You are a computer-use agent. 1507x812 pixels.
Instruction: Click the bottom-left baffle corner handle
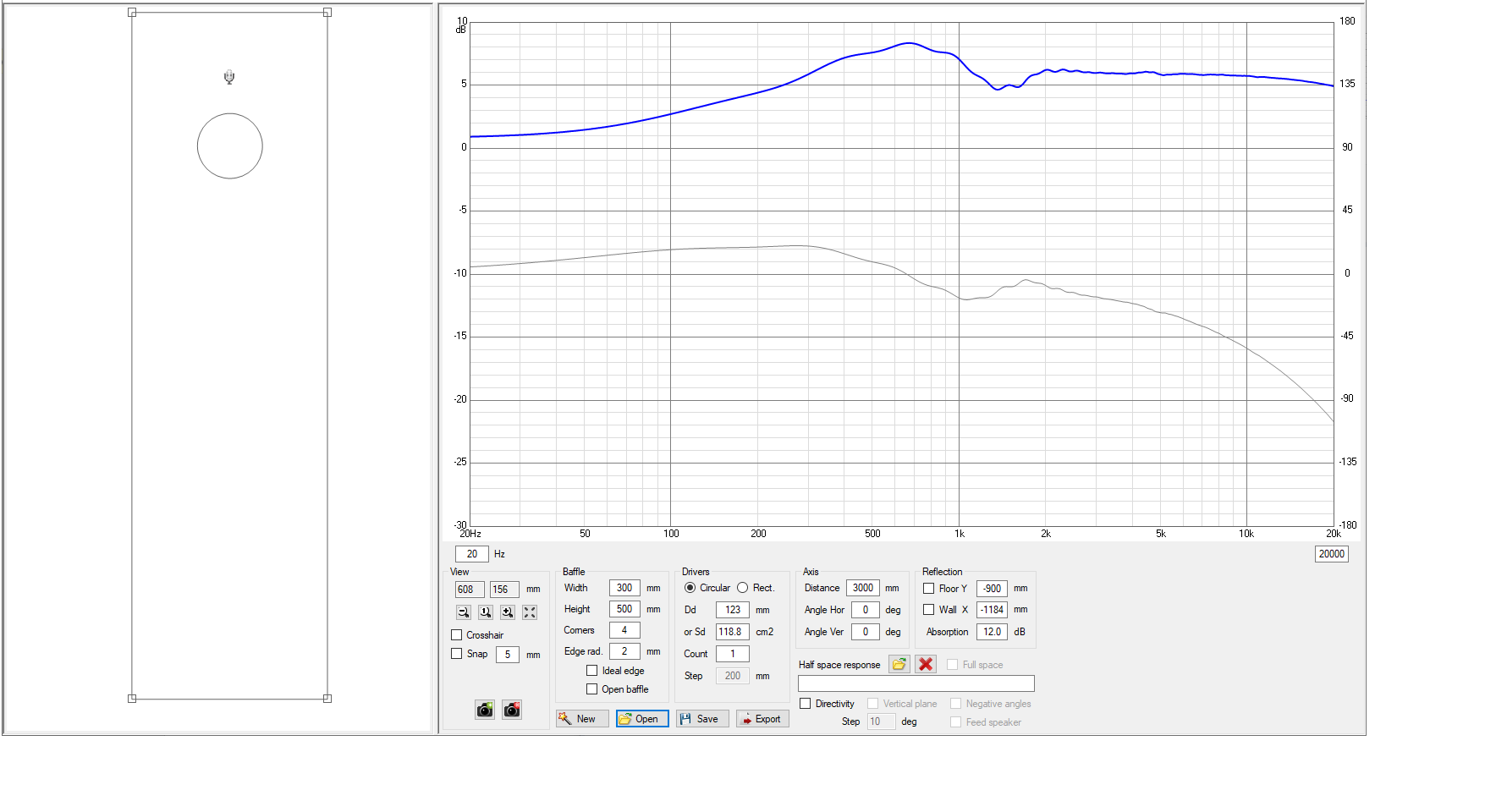[132, 699]
